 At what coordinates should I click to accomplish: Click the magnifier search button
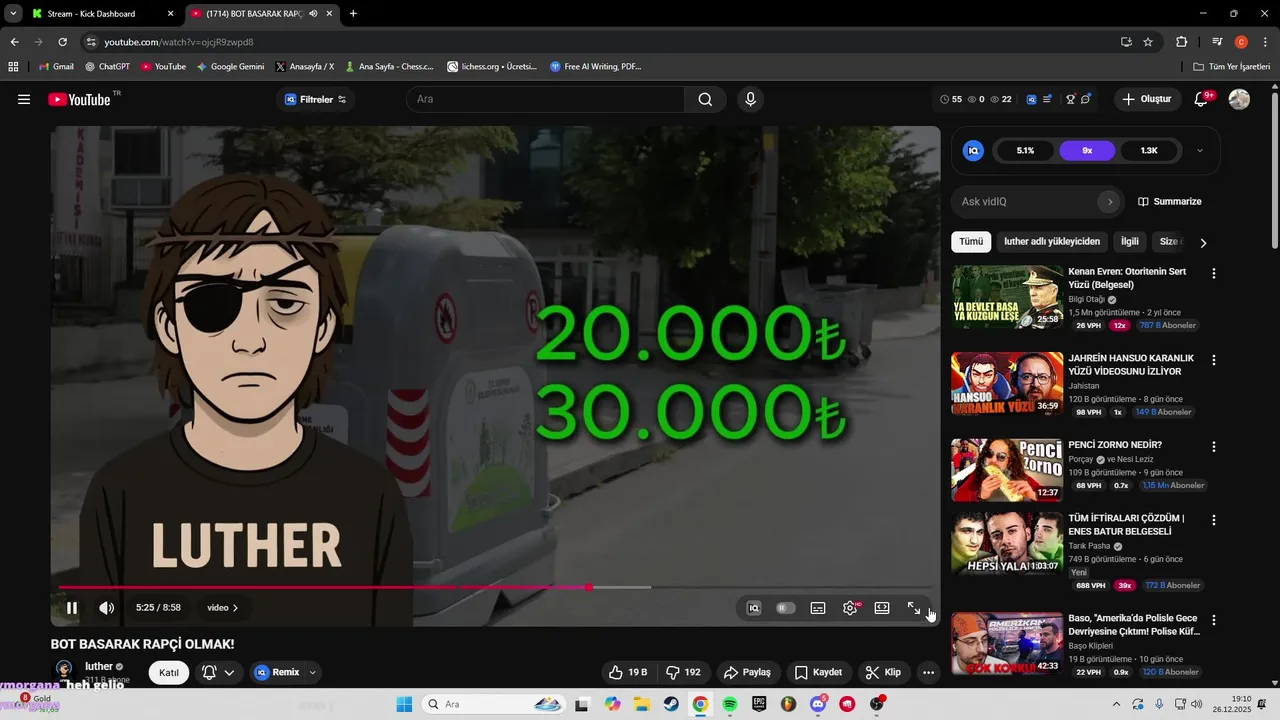[705, 99]
